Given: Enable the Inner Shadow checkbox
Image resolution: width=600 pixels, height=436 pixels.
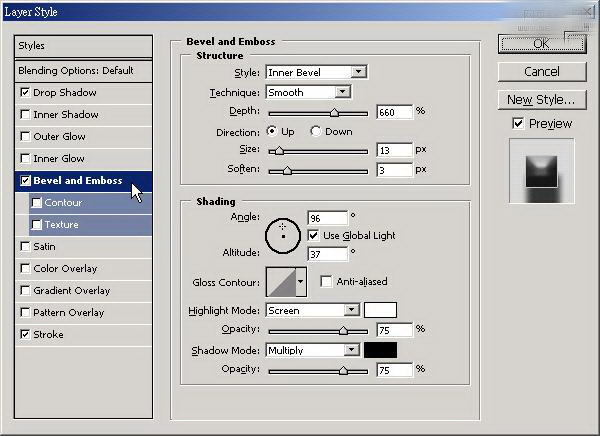Looking at the screenshot, I should pos(25,115).
